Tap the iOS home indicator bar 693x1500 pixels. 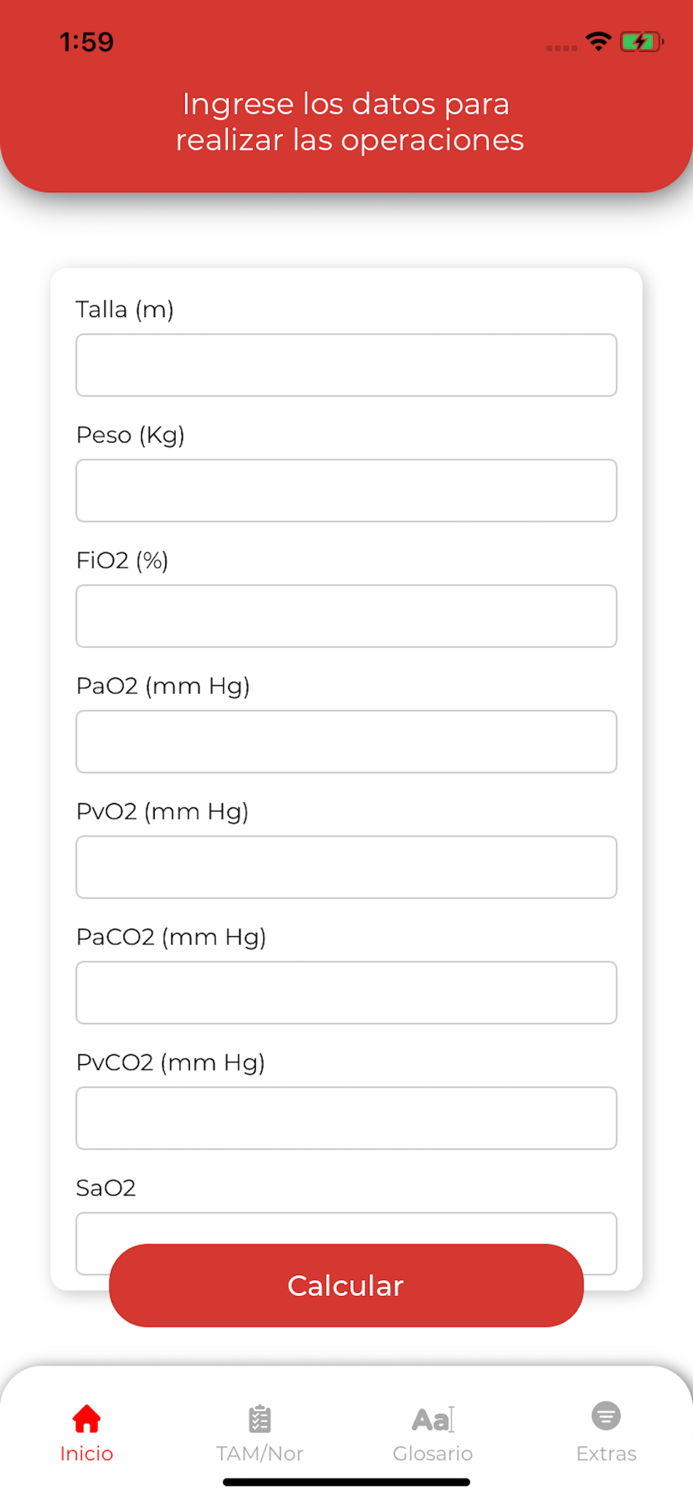346,1482
